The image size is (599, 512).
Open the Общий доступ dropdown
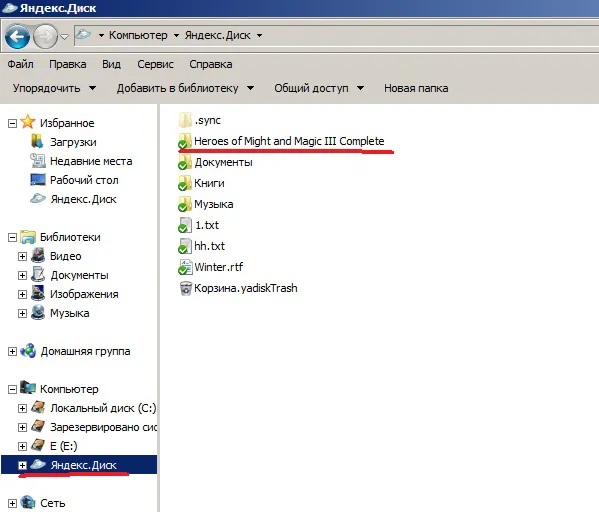click(319, 88)
